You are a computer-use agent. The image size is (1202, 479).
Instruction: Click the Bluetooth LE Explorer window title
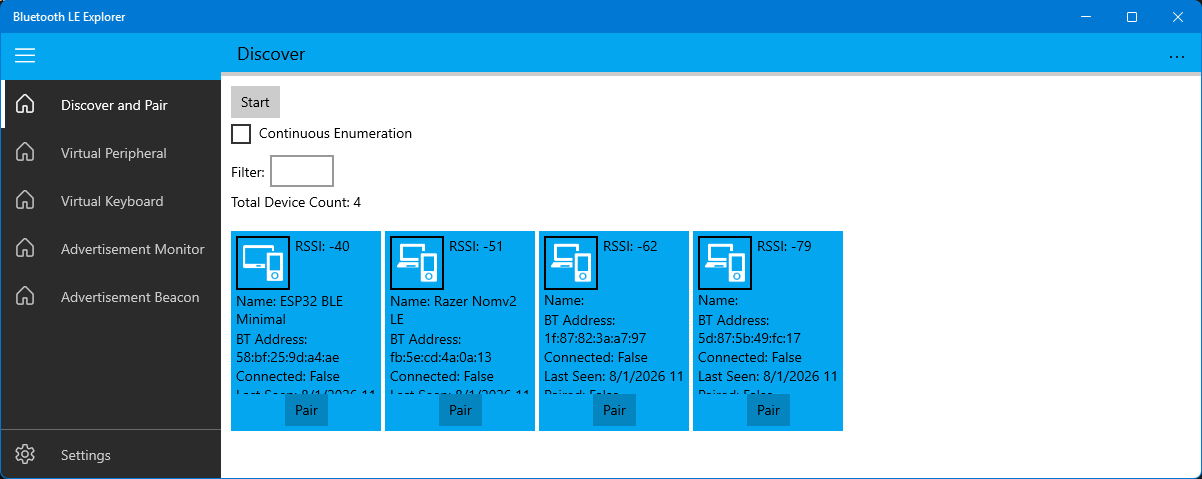point(69,17)
